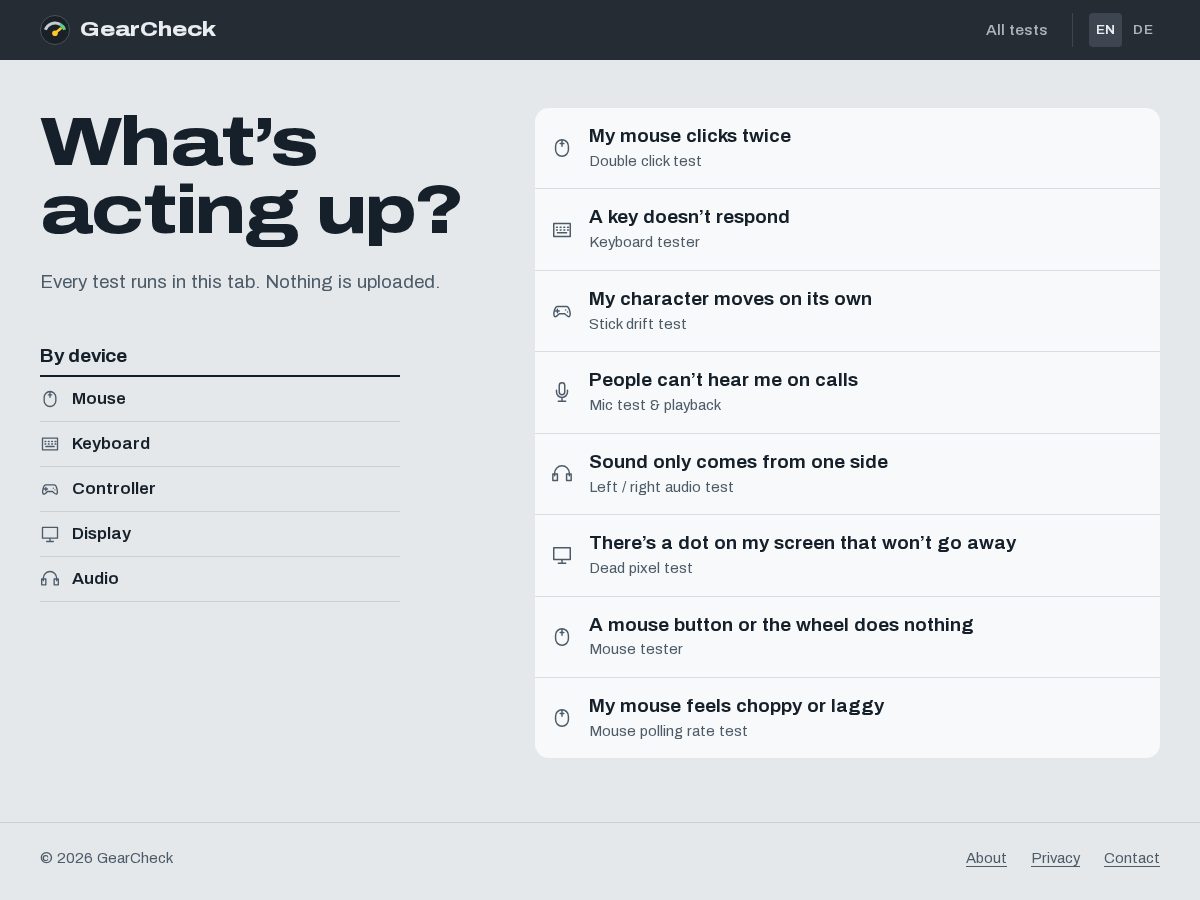Click the mouse icon beside Double click test
This screenshot has height=900, width=1200.
point(562,148)
